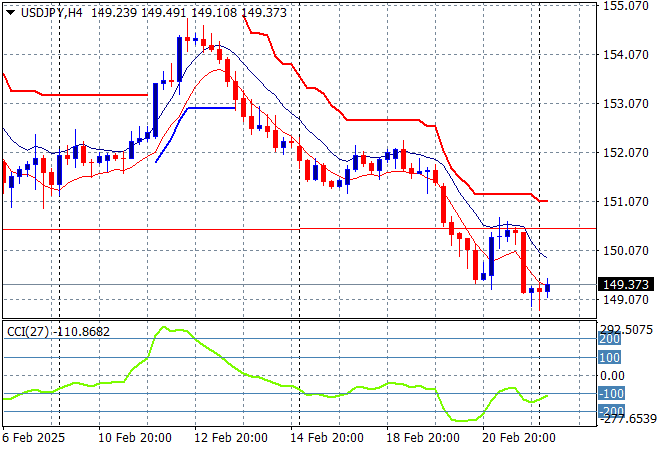
Task: Click the 292.5075 CCI scale maximum label
Action: coord(629,328)
